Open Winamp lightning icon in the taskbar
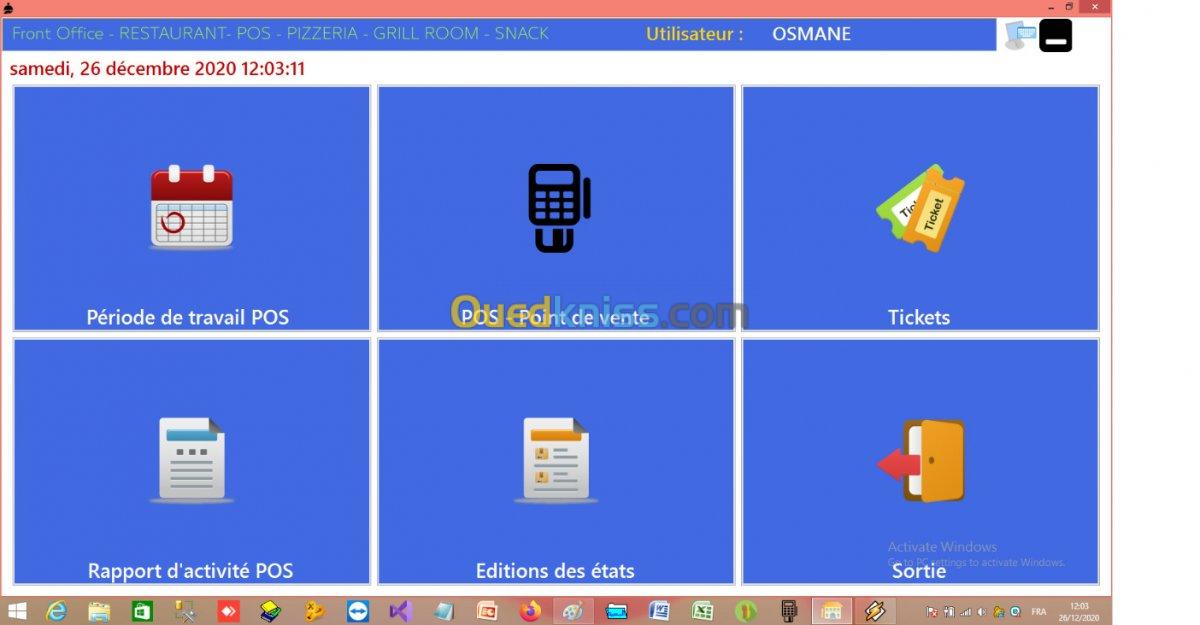 point(875,611)
